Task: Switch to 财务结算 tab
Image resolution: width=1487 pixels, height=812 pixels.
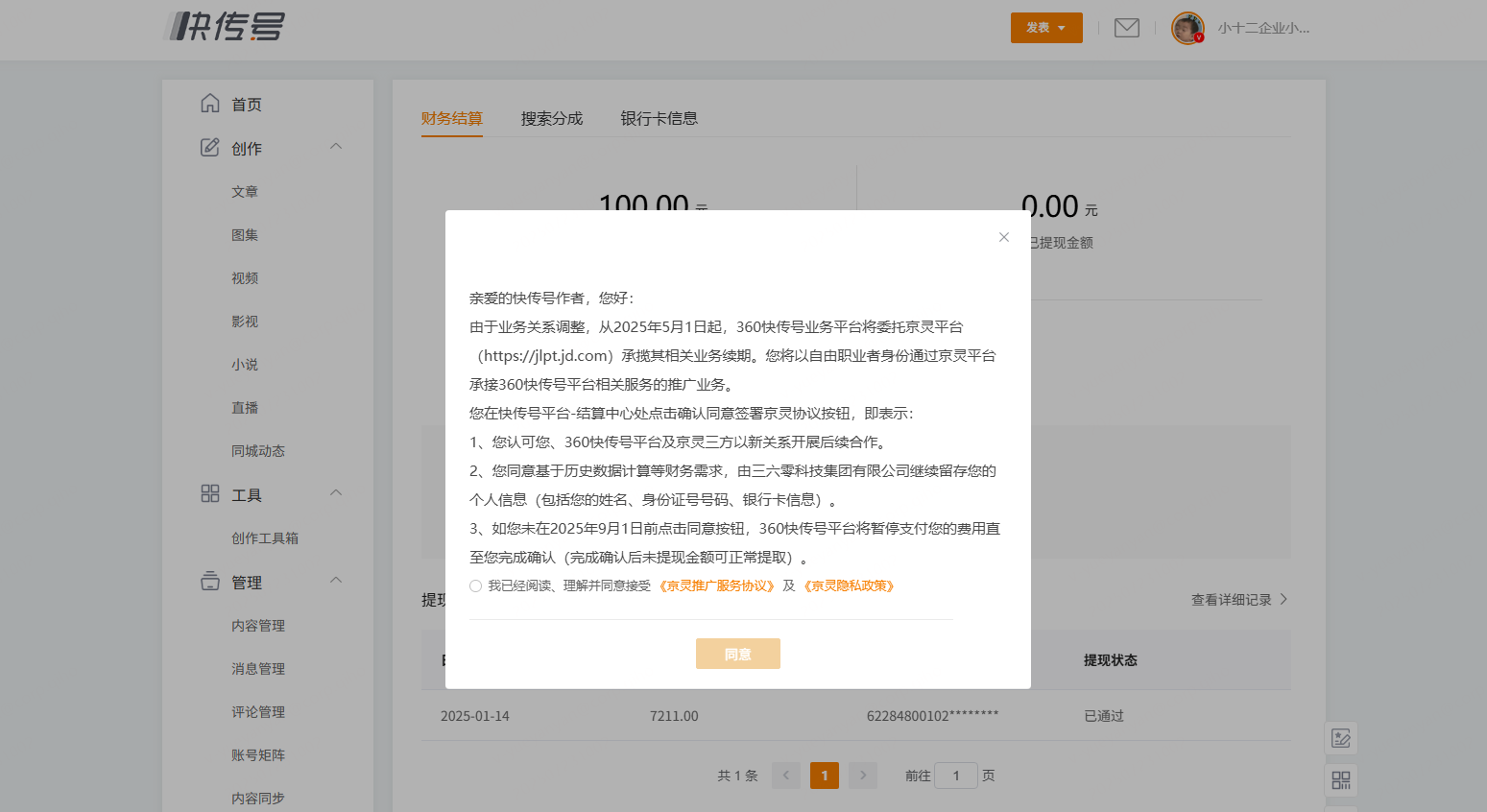Action: click(452, 118)
